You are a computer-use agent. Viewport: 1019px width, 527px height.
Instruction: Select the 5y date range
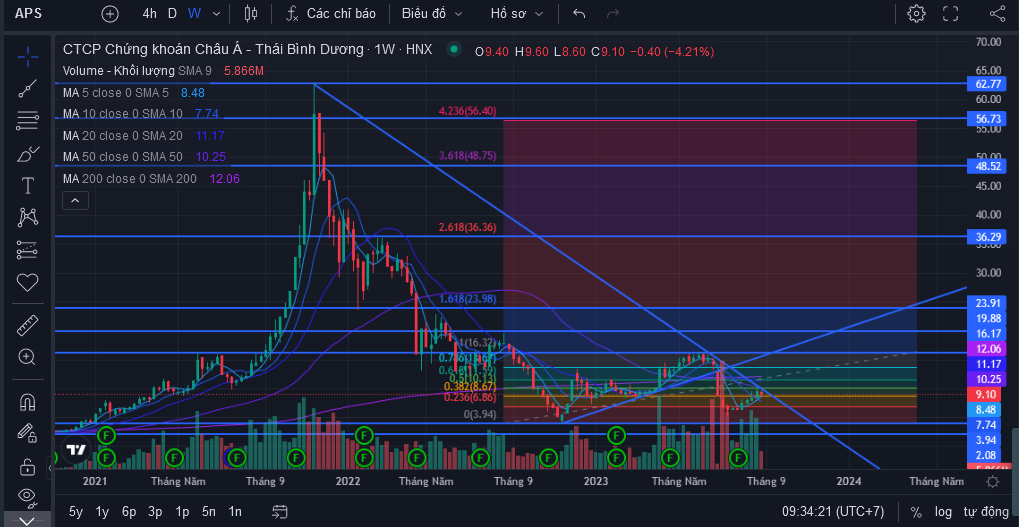click(76, 511)
